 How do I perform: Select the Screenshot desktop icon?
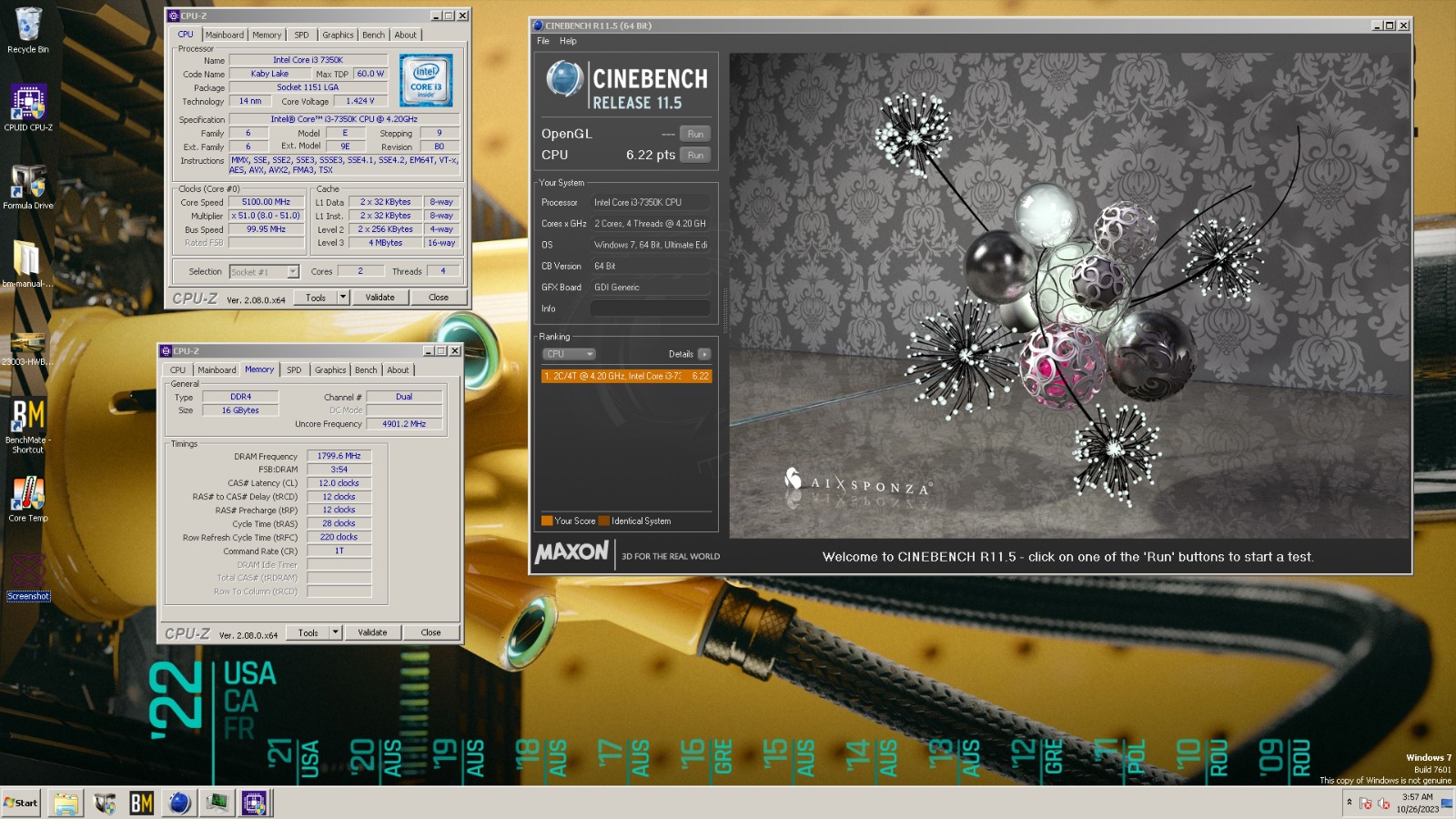click(x=28, y=577)
